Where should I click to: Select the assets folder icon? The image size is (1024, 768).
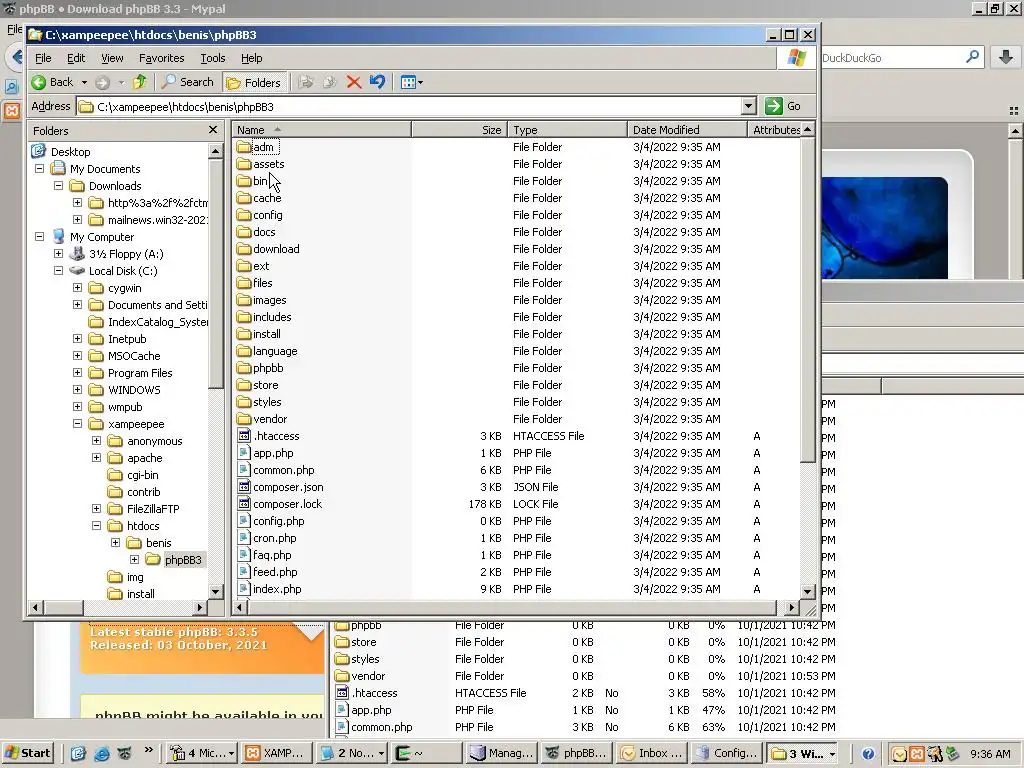pos(244,164)
